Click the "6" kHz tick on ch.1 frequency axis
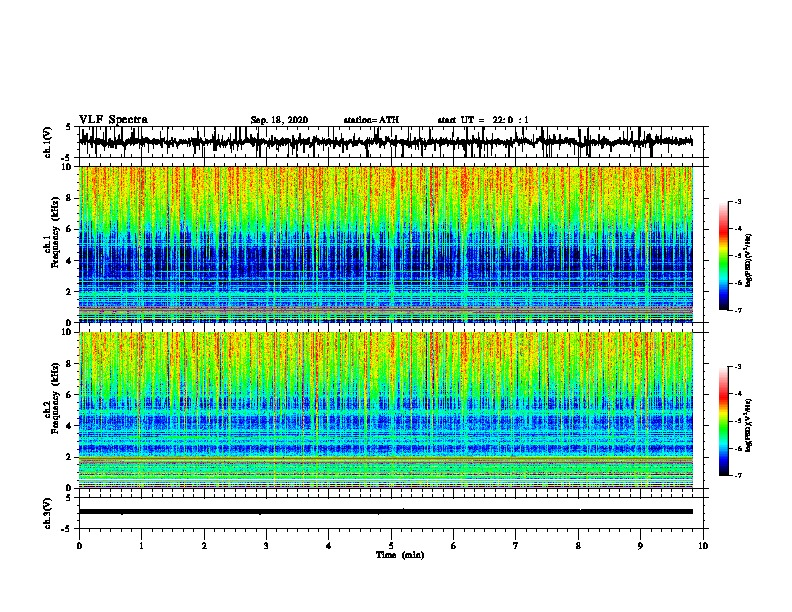This screenshot has width=792, height=612. point(70,229)
